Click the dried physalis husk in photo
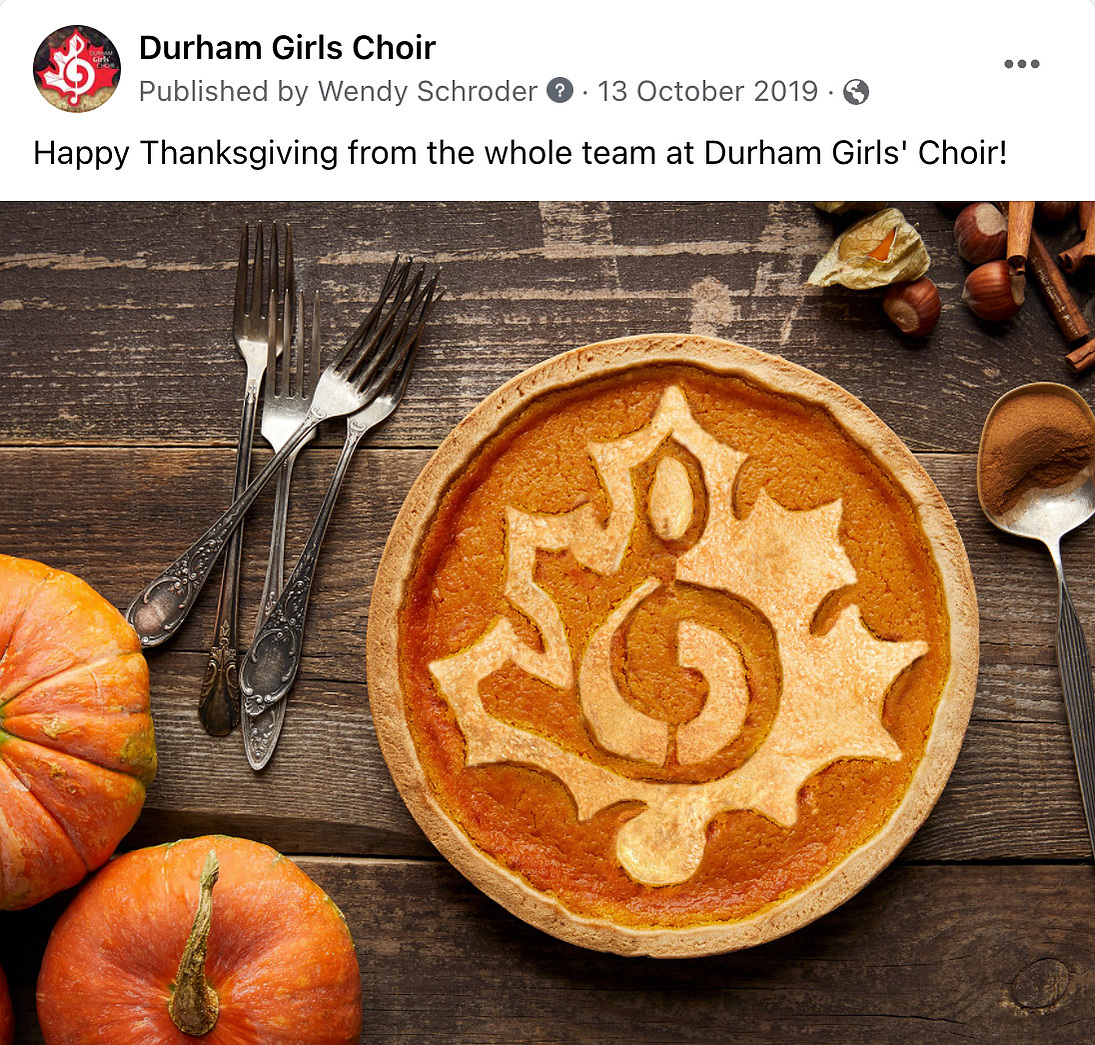 869,249
